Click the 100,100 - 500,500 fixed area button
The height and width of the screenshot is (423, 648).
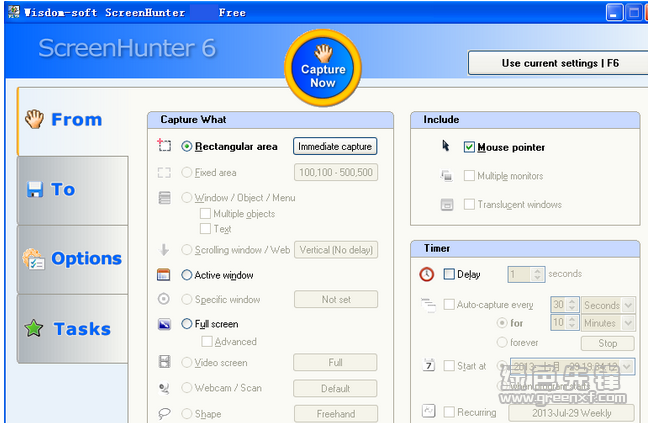coord(336,172)
